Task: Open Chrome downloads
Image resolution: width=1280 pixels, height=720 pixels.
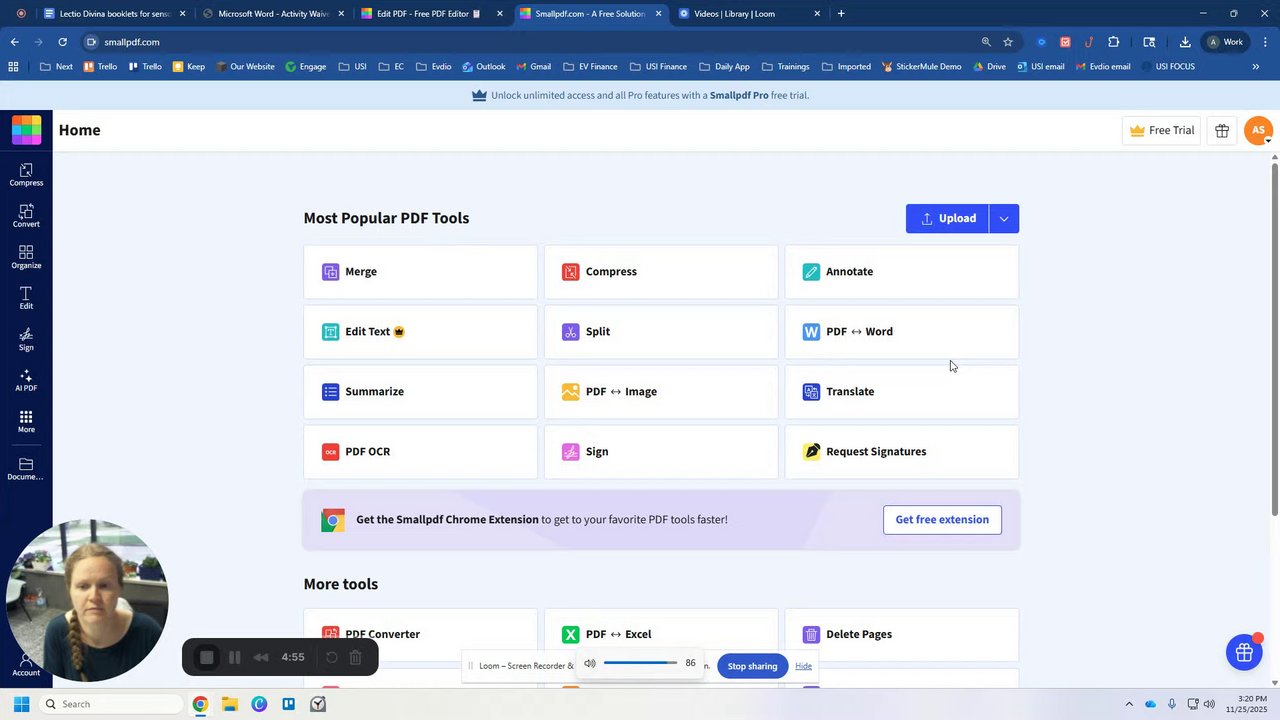Action: [1185, 42]
